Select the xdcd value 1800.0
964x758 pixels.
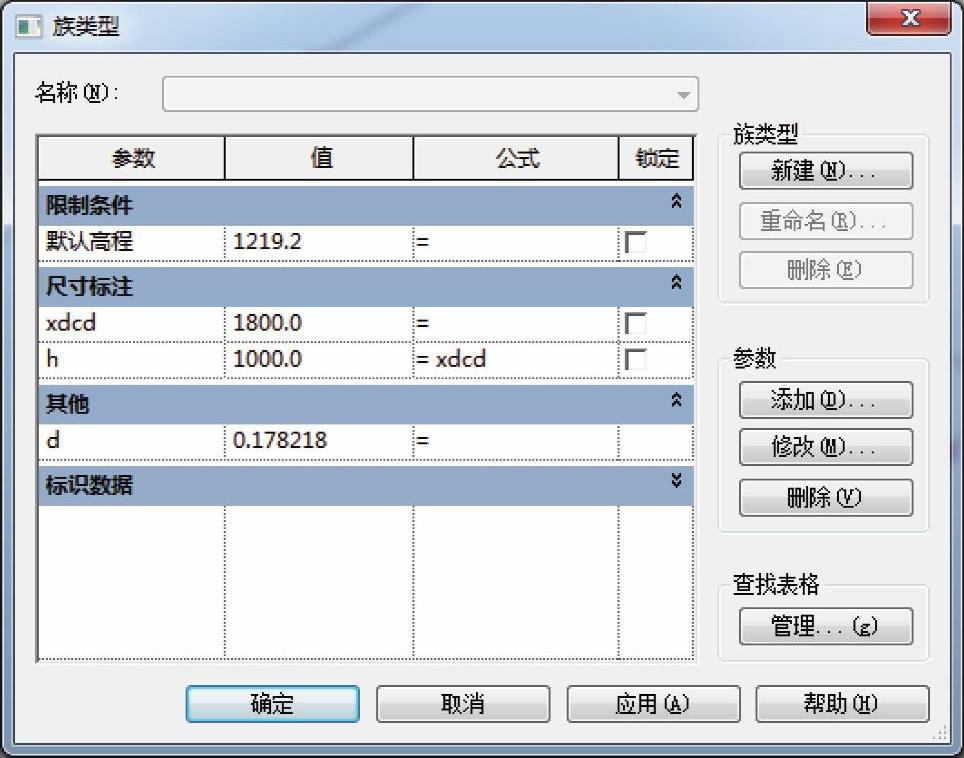(318, 323)
